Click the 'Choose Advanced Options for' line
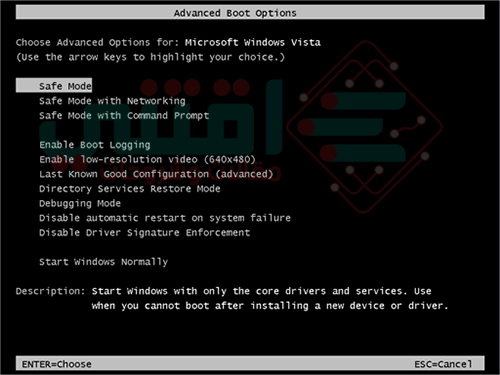Viewport: 500px width, 375px height. (168, 42)
